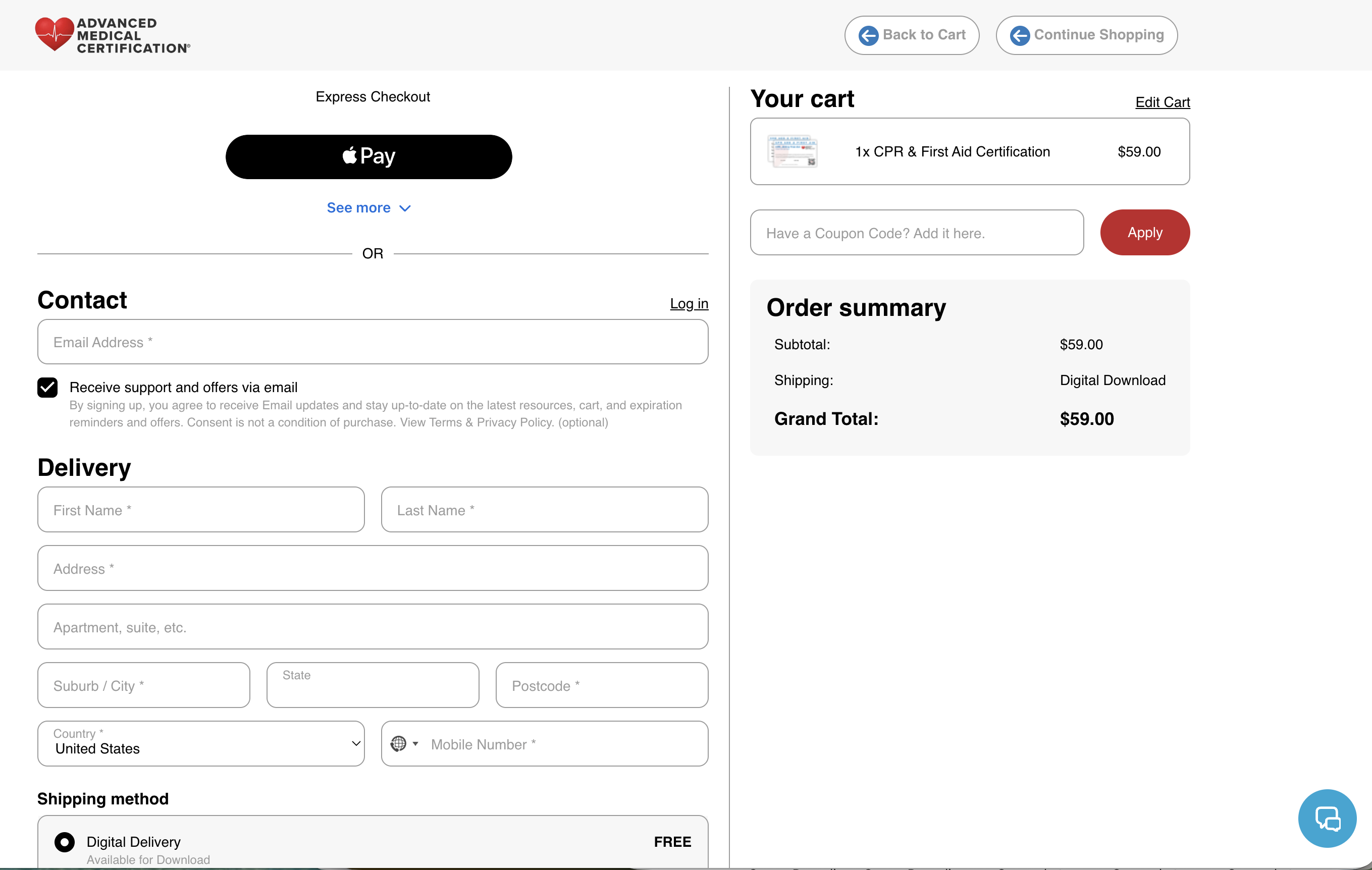
Task: Select the Digital Delivery shipping option
Action: coord(65,842)
